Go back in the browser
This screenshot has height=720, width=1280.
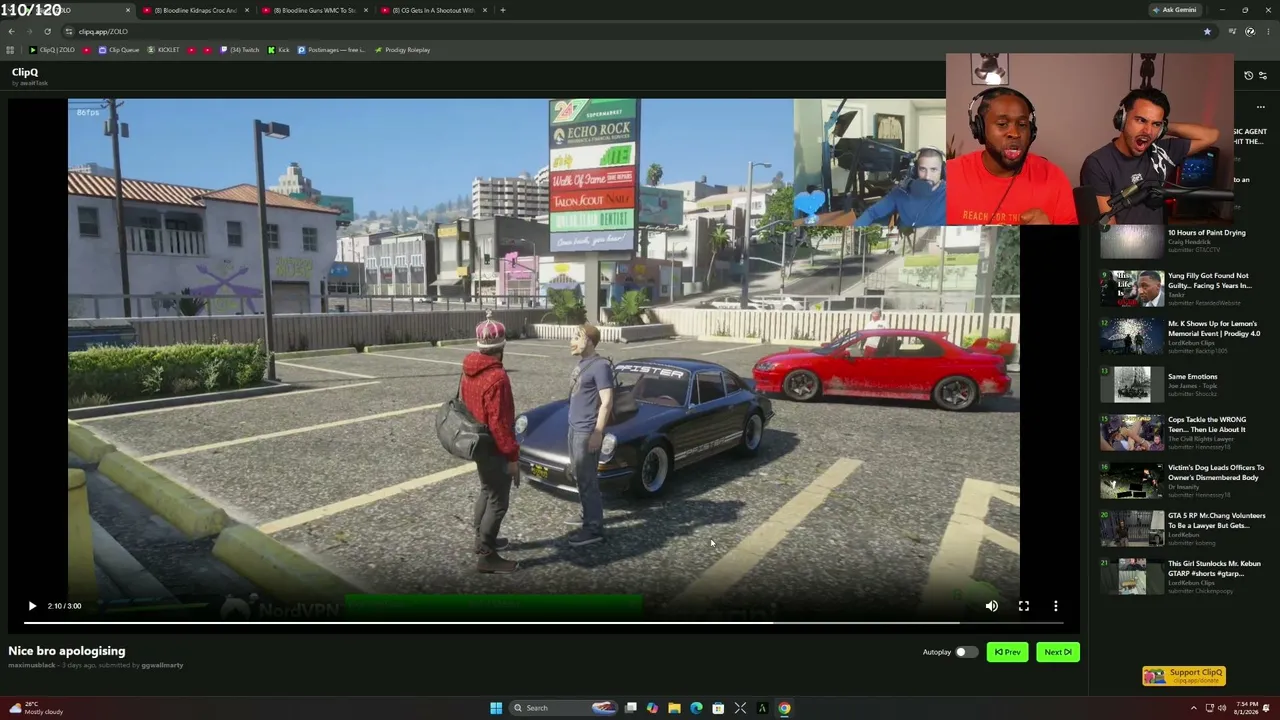click(x=11, y=31)
